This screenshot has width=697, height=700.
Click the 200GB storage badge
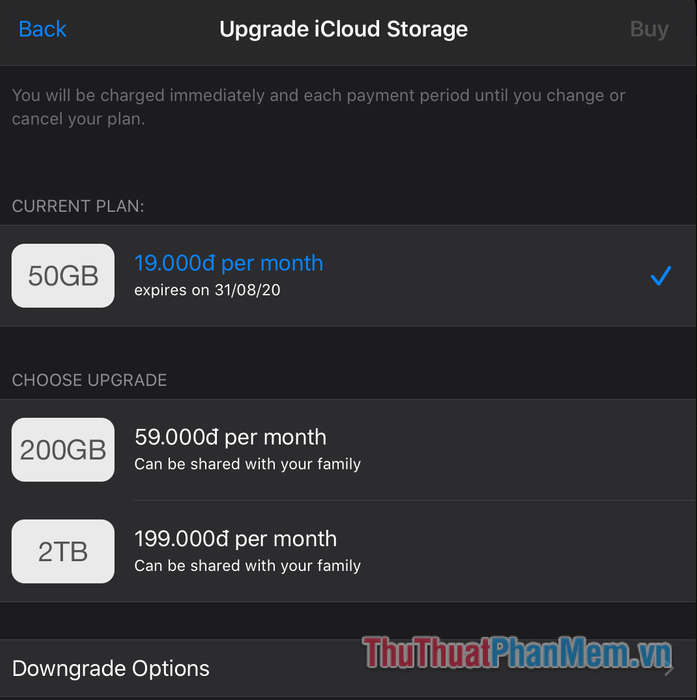[63, 449]
